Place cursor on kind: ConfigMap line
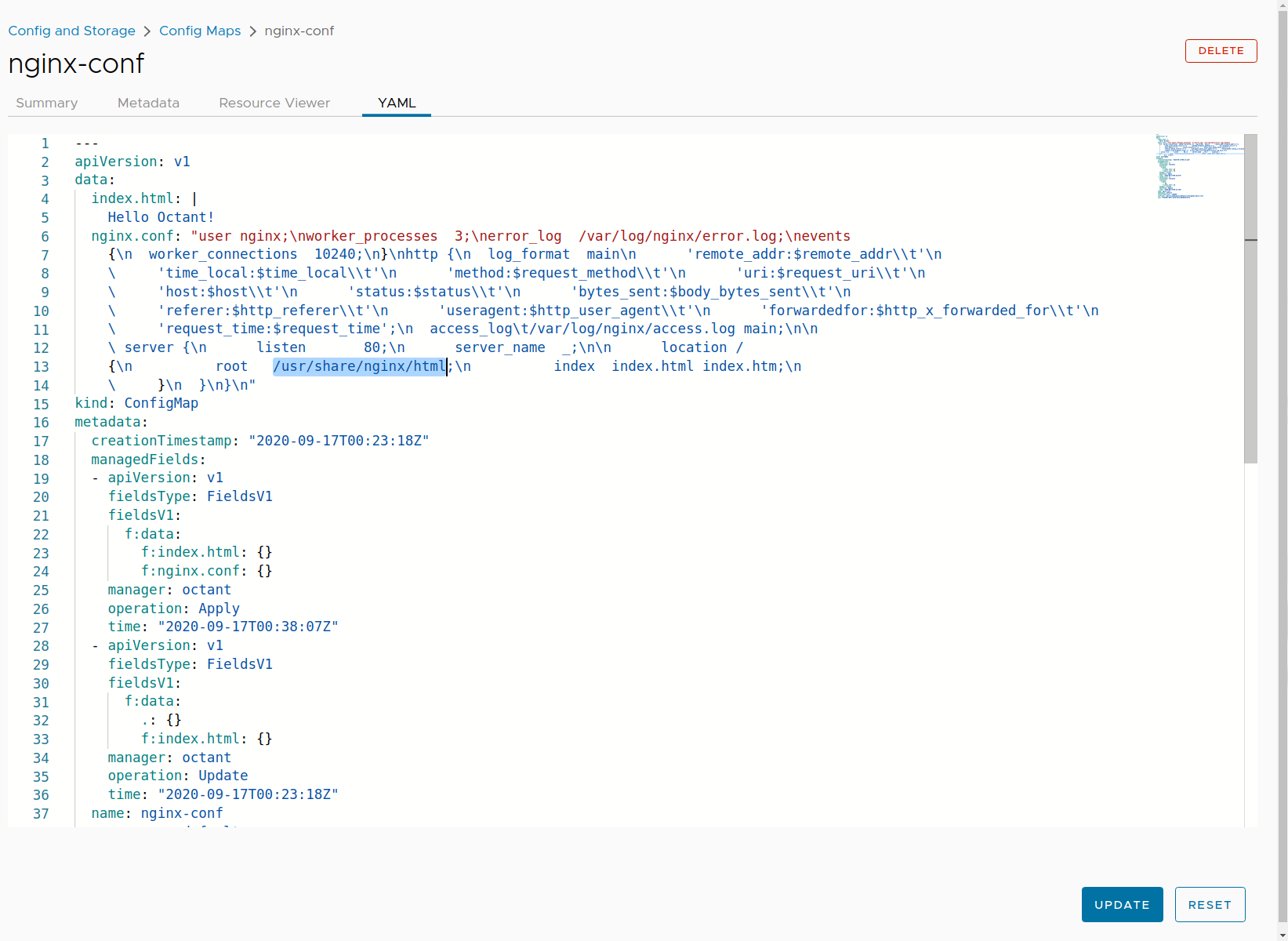1288x941 pixels. (136, 403)
